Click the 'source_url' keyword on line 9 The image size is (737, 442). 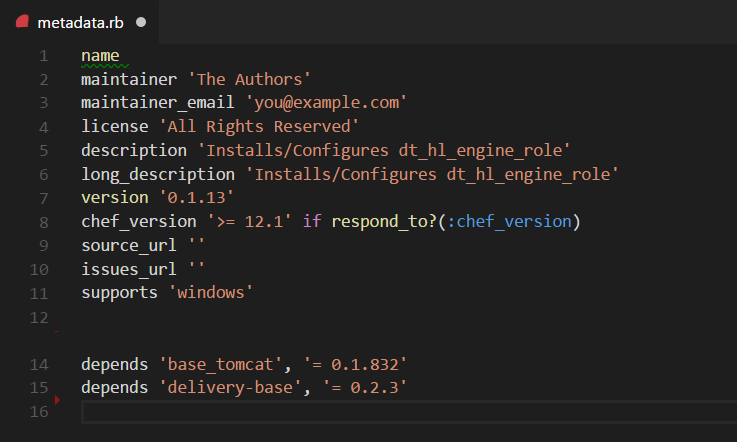(x=129, y=245)
